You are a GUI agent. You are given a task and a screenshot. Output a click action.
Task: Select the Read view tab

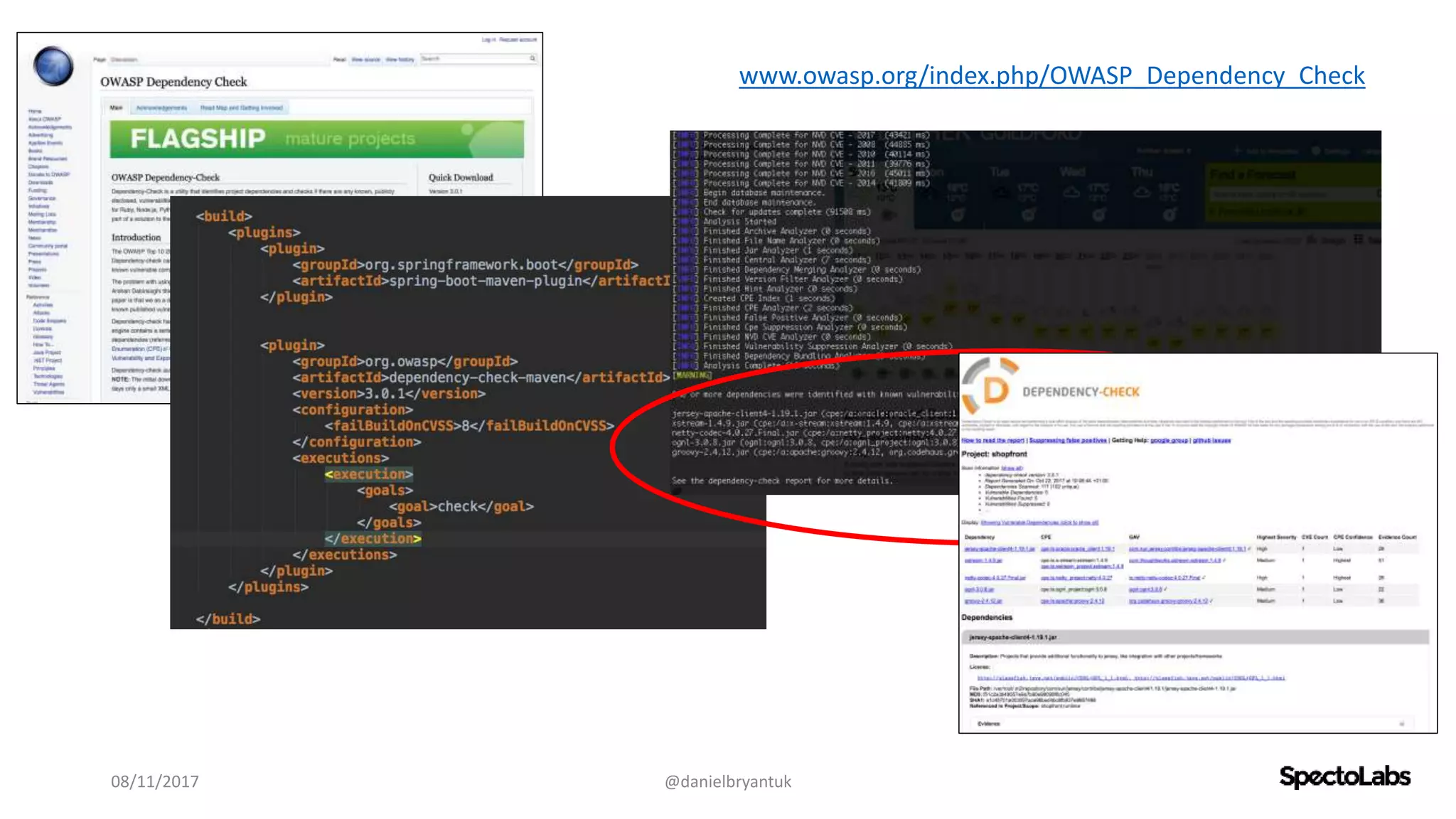coord(339,60)
